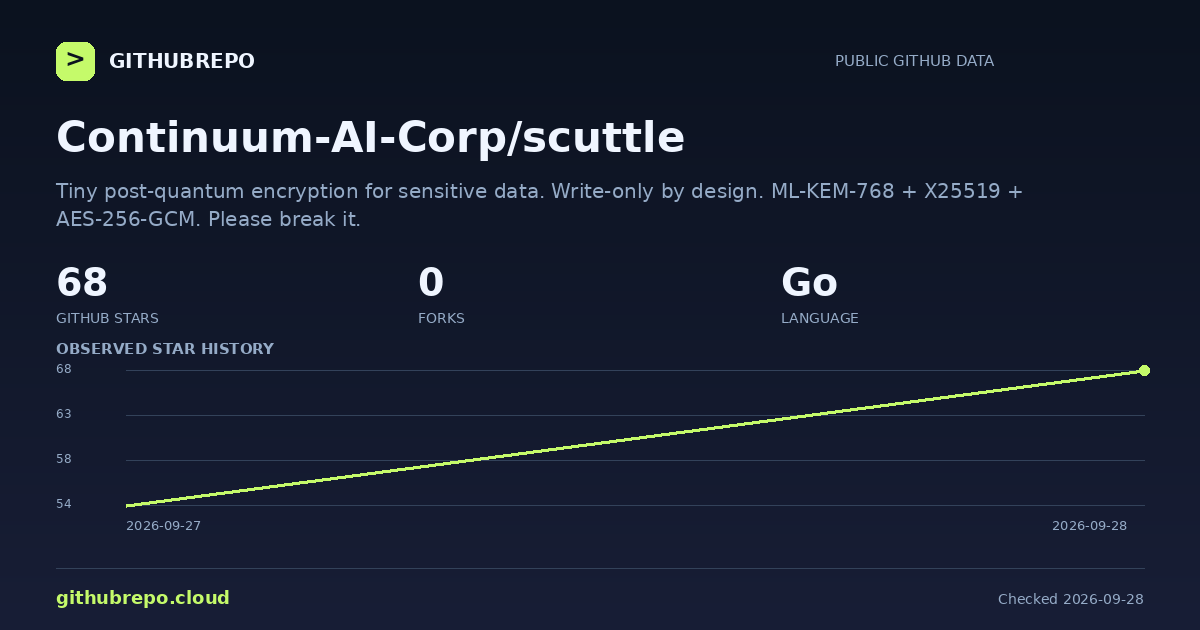Image resolution: width=1200 pixels, height=630 pixels.
Task: Click the 2026-09-27 x-axis date
Action: tap(163, 526)
